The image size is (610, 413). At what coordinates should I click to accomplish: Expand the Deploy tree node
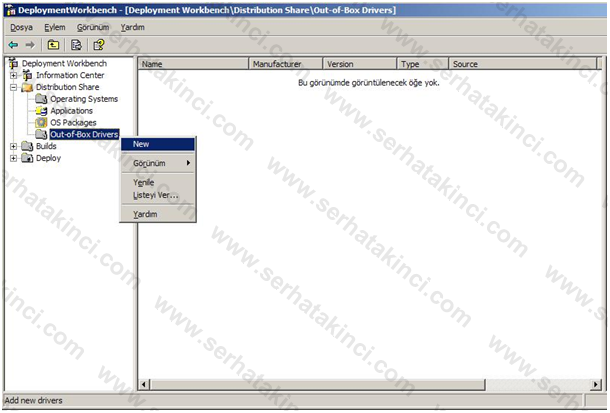coord(14,158)
